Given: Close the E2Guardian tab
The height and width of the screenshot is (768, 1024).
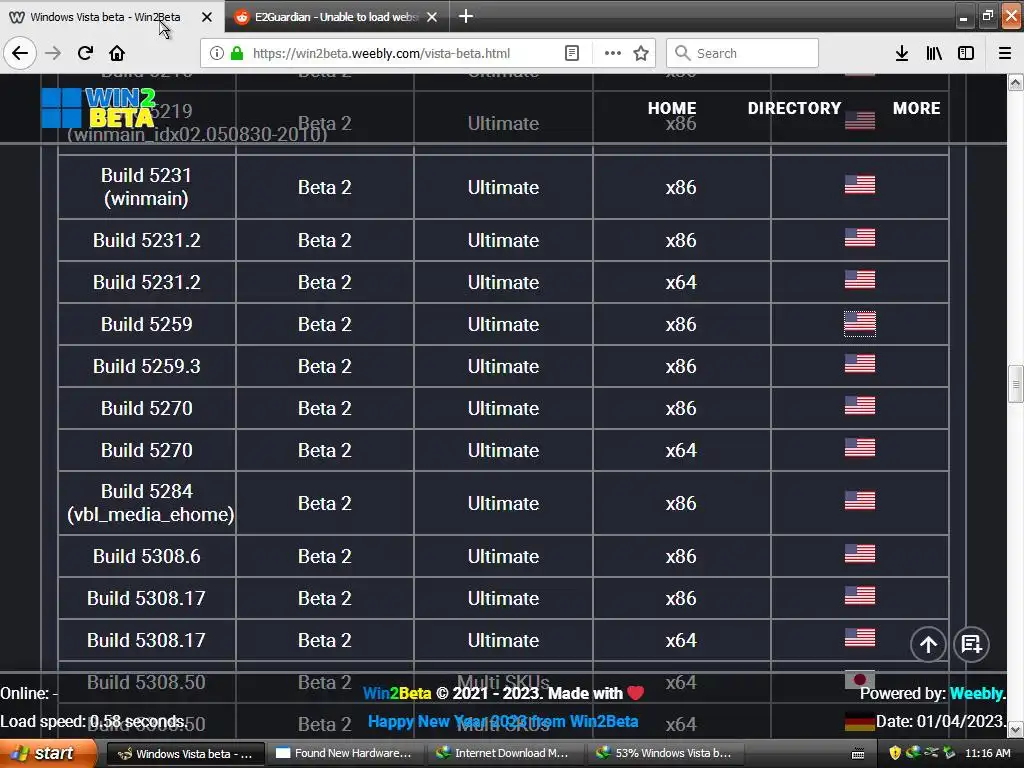Looking at the screenshot, I should coord(432,17).
